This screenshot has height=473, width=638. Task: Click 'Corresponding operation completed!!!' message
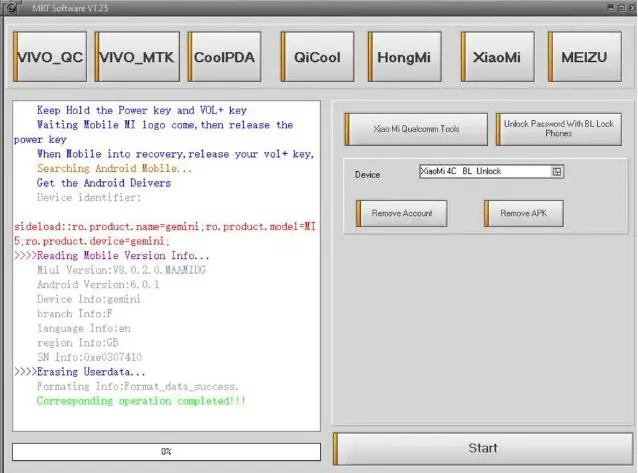[x=141, y=401]
